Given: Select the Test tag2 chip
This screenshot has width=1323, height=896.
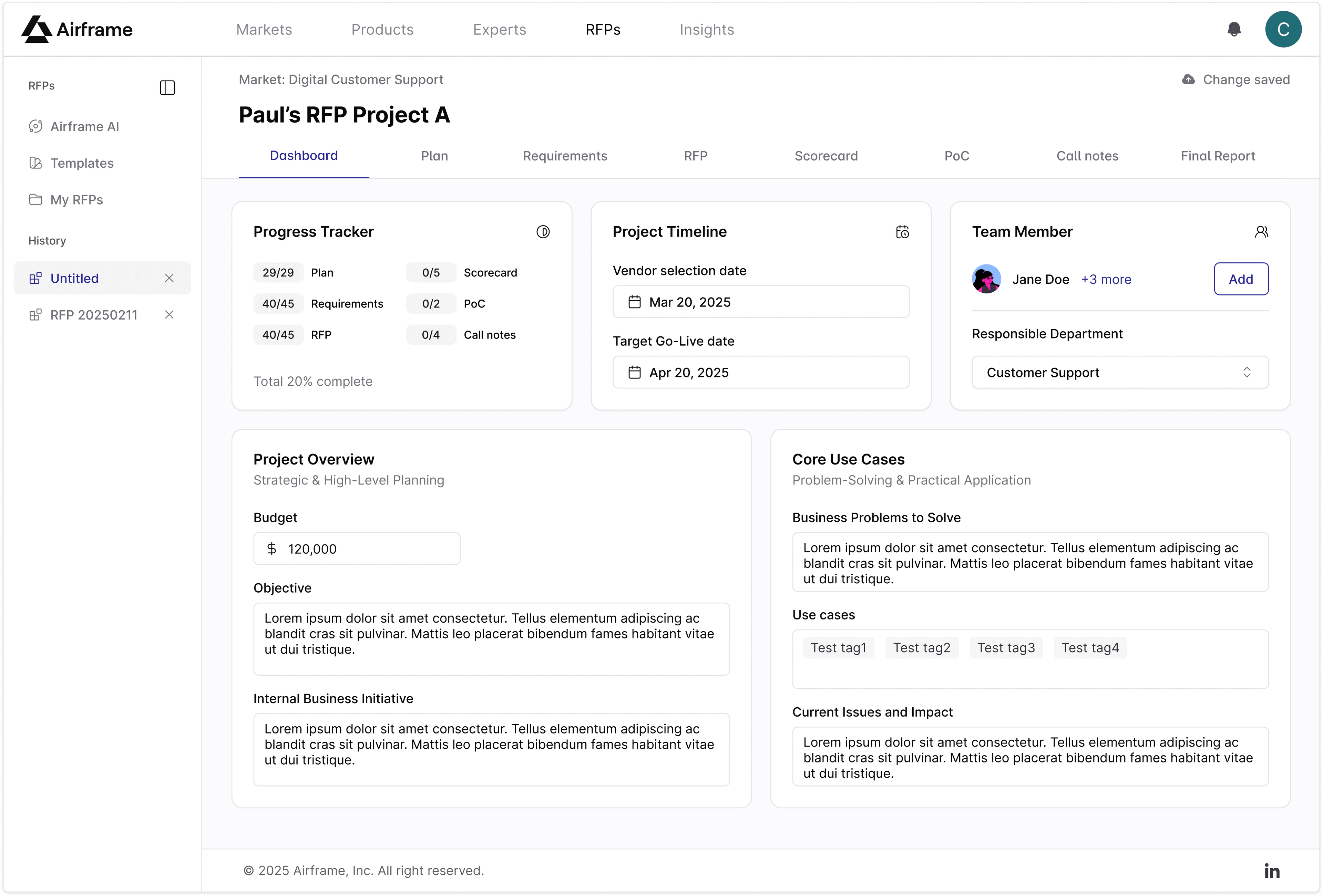Looking at the screenshot, I should coord(922,648).
